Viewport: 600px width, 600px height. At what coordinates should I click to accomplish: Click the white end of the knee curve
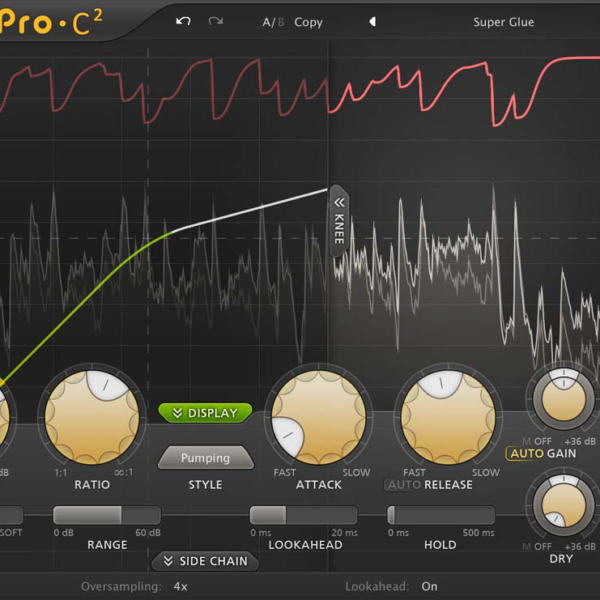pyautogui.click(x=326, y=189)
